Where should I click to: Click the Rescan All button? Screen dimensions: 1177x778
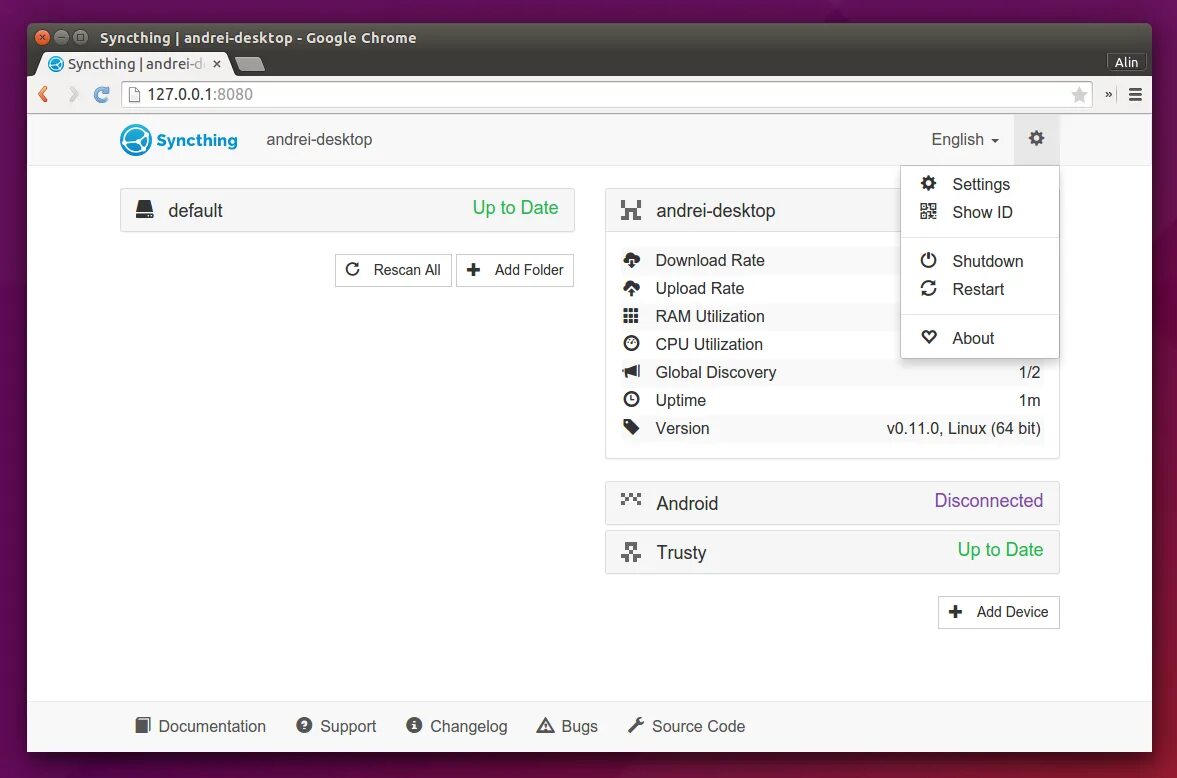(393, 270)
